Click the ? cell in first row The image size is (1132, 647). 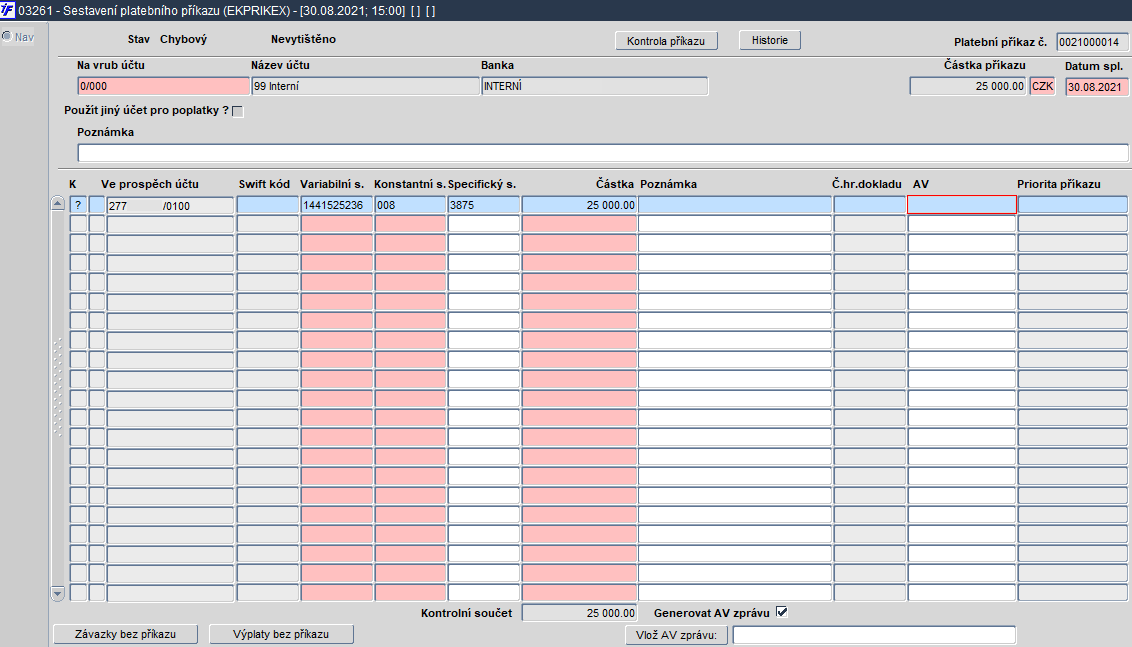(78, 205)
